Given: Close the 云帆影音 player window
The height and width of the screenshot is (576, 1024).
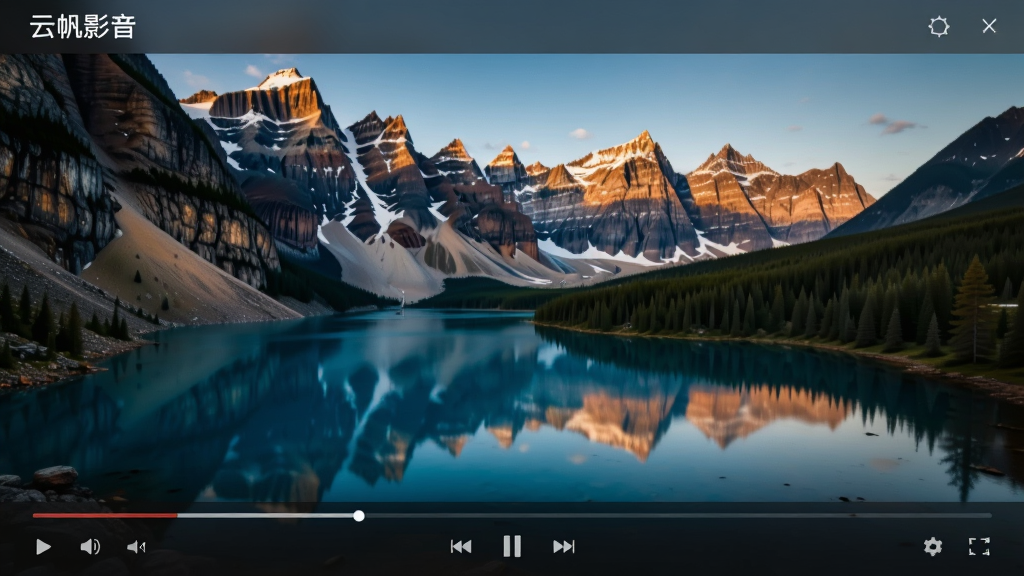Looking at the screenshot, I should pos(989,26).
